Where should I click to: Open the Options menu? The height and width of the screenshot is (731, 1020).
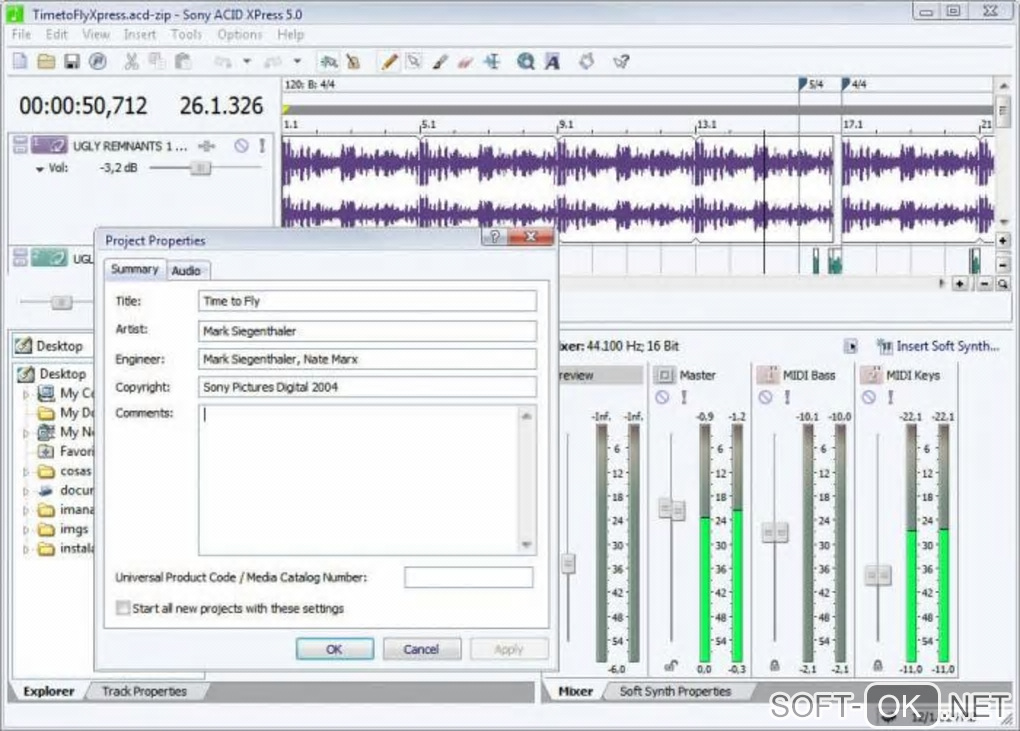pos(239,34)
